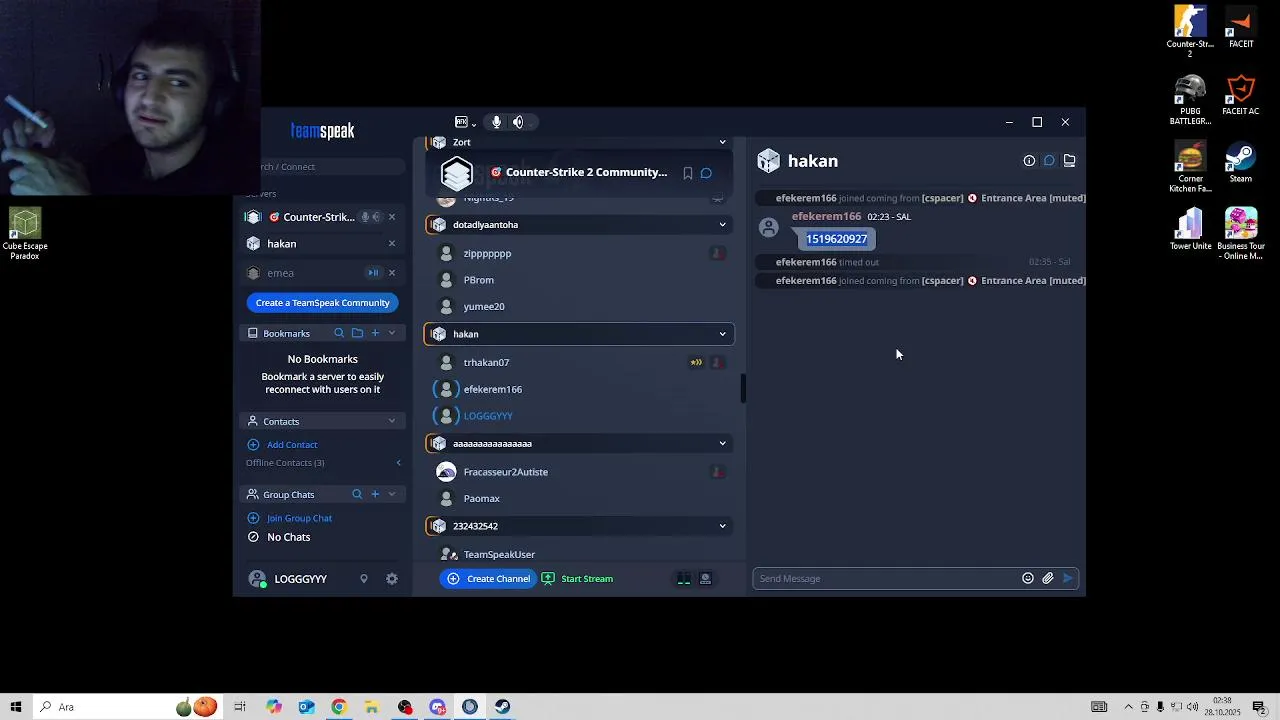Close the hakan chat tab
1280x720 pixels.
[x=391, y=244]
